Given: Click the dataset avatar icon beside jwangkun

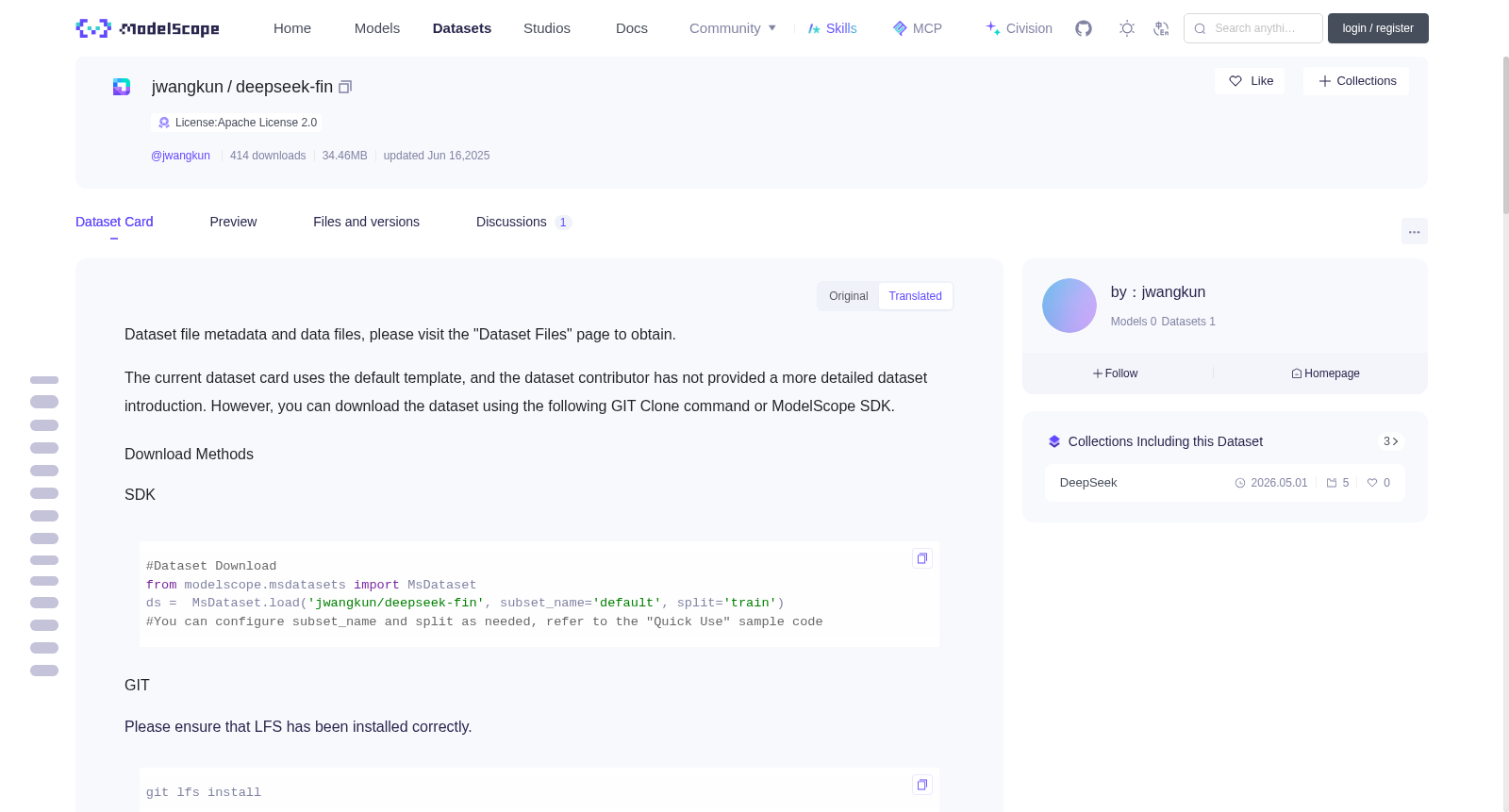Looking at the screenshot, I should [x=122, y=87].
